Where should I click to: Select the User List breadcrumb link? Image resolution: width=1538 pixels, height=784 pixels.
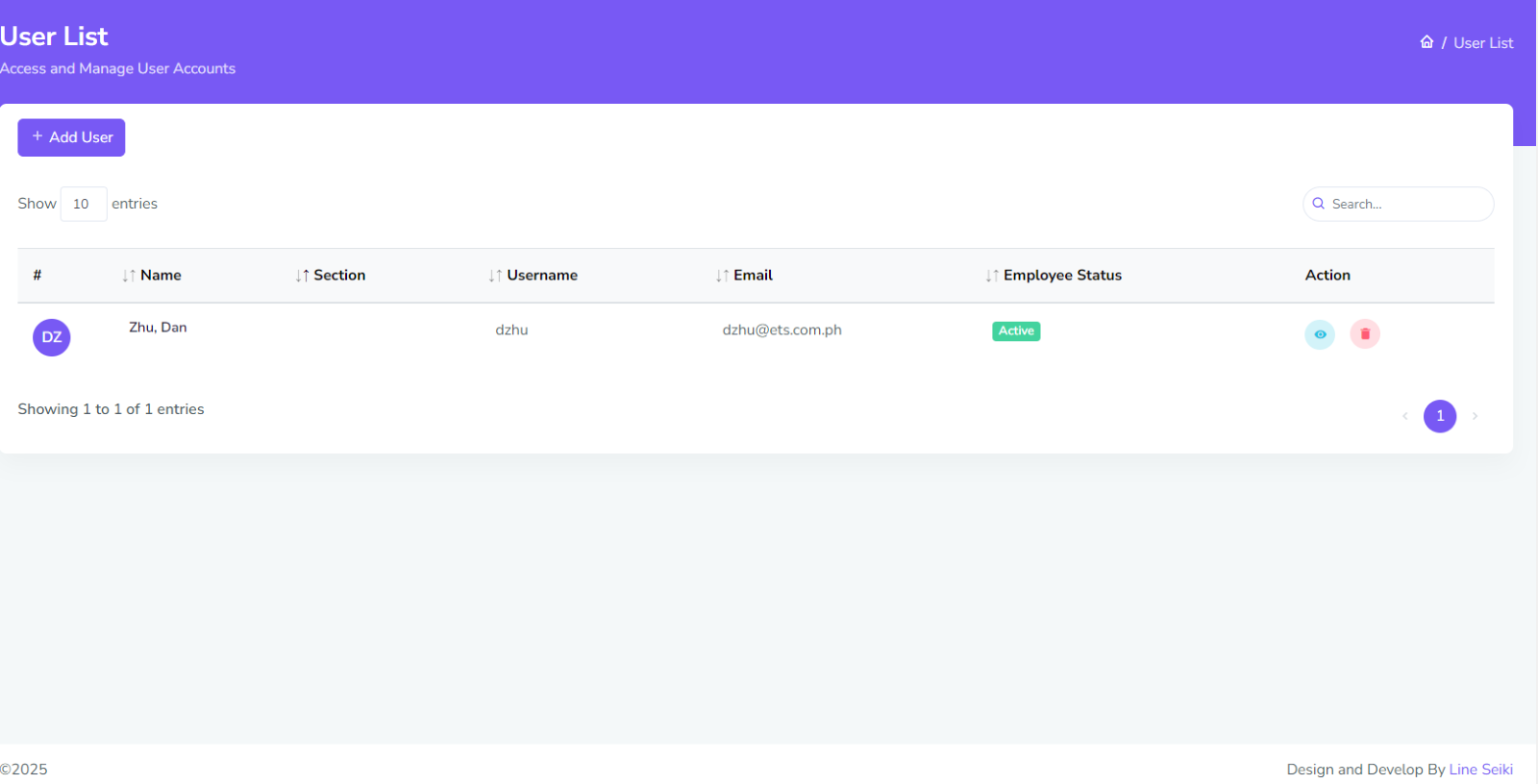pyautogui.click(x=1483, y=43)
